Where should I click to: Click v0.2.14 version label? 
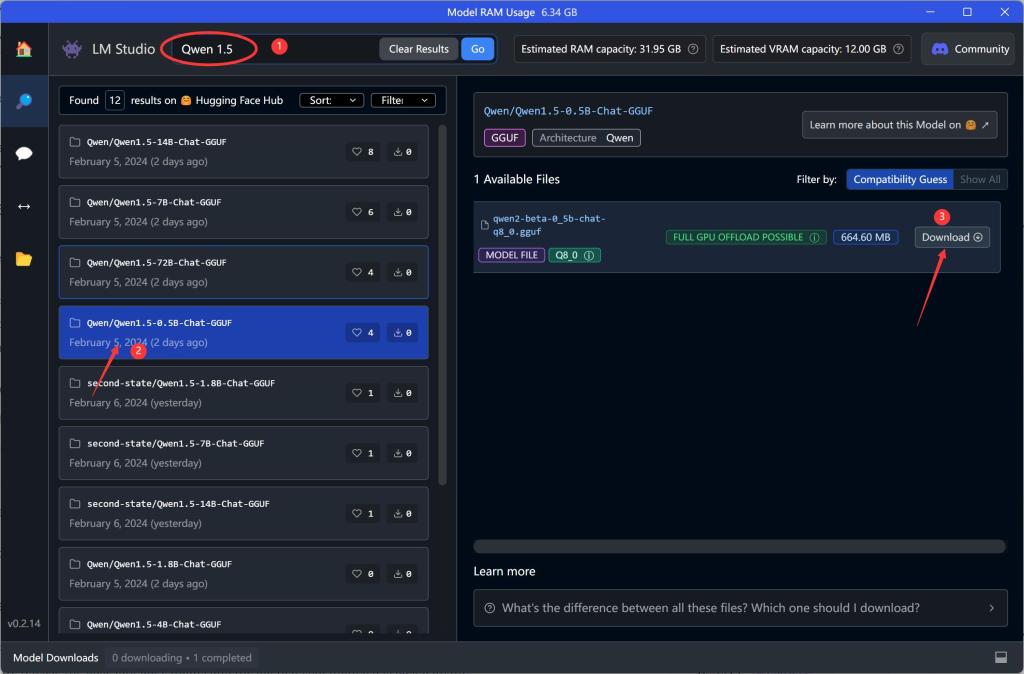(24, 624)
